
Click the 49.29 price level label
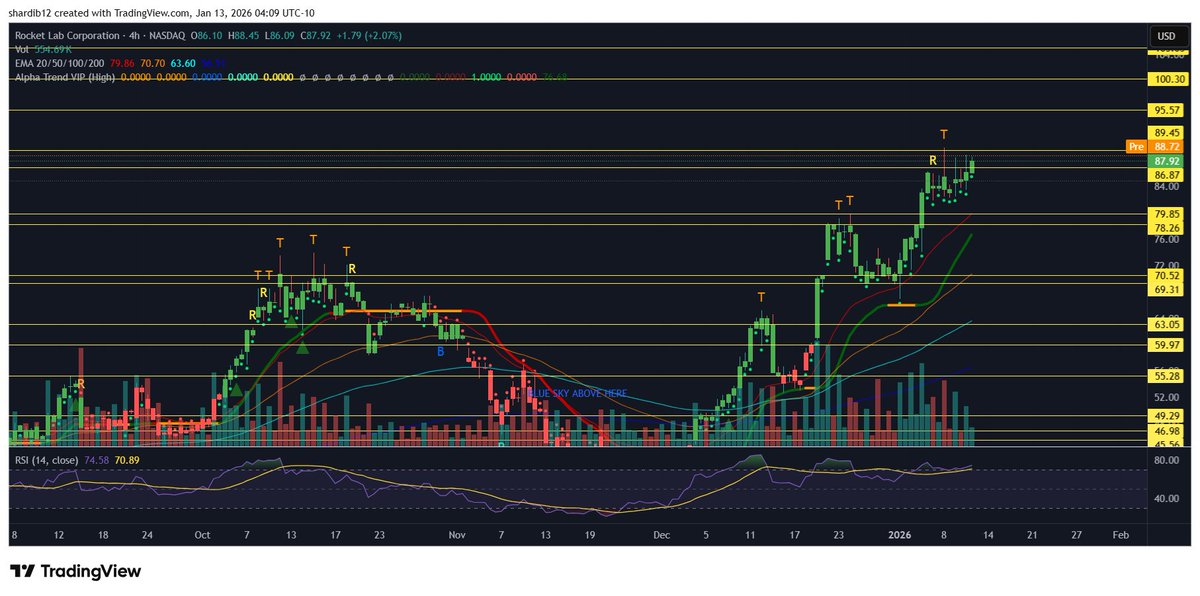pyautogui.click(x=1167, y=415)
